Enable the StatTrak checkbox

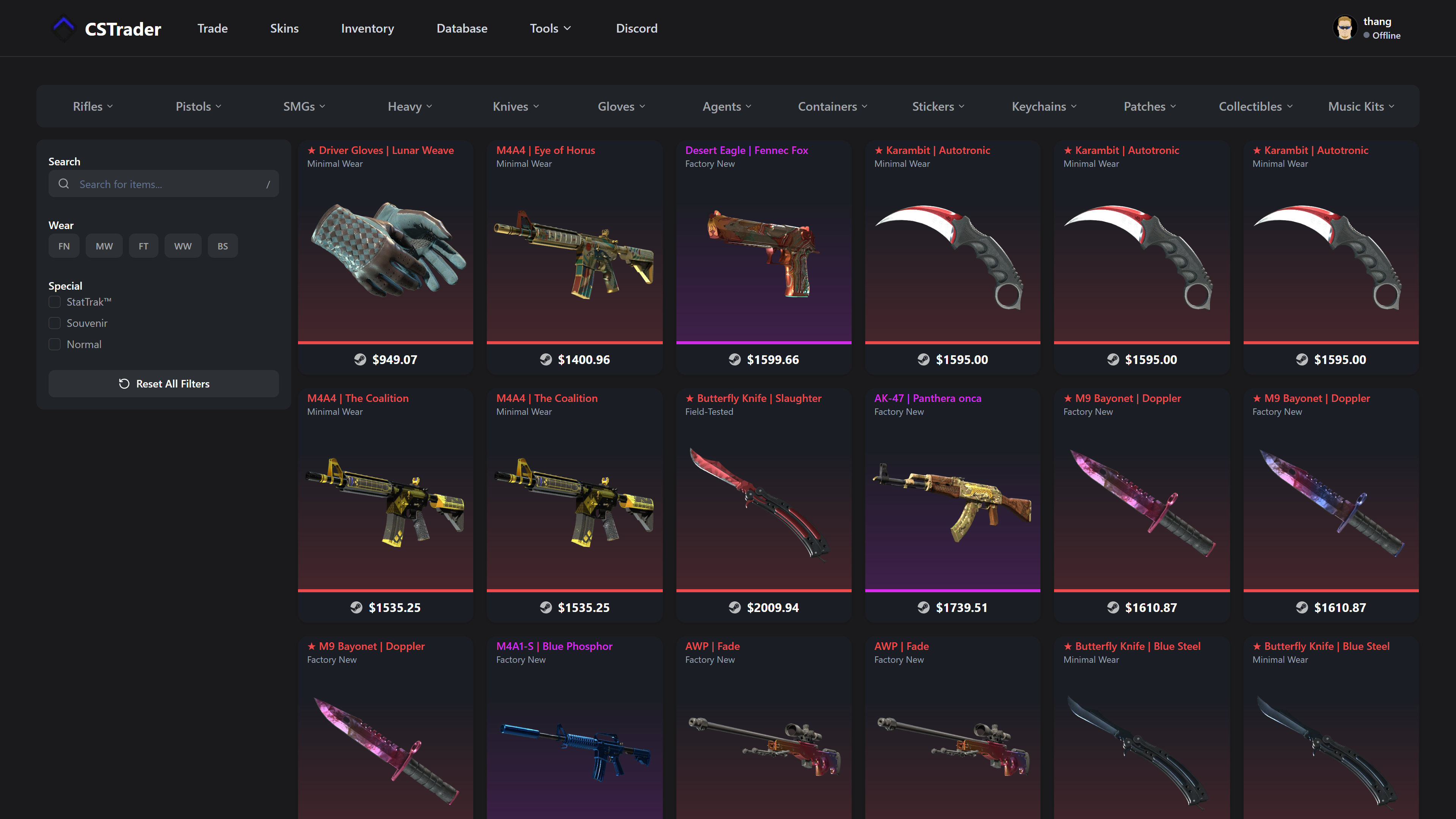[x=55, y=302]
